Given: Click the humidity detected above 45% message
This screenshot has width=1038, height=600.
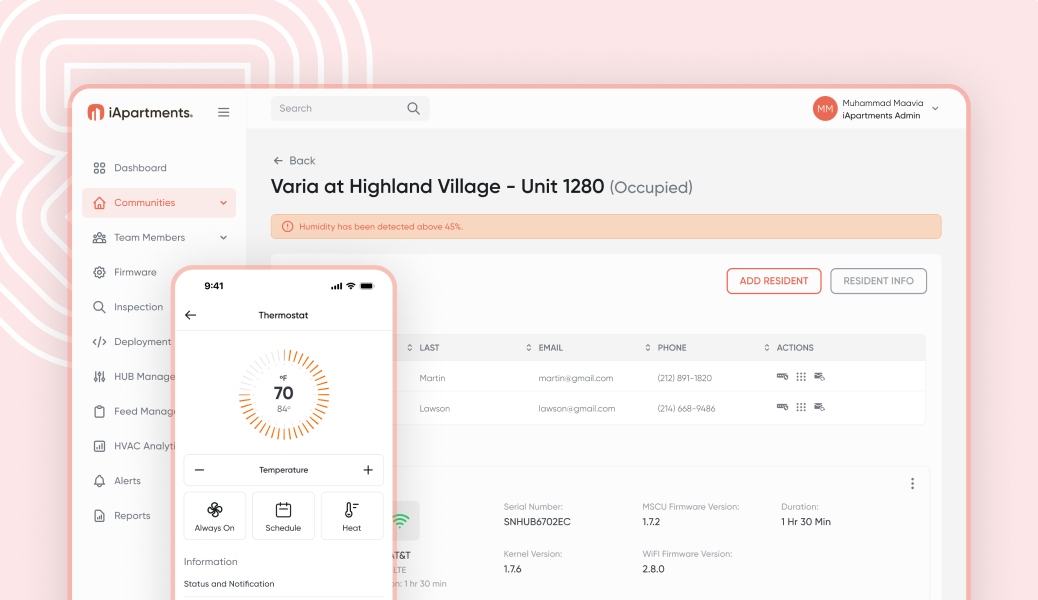Looking at the screenshot, I should click(381, 226).
